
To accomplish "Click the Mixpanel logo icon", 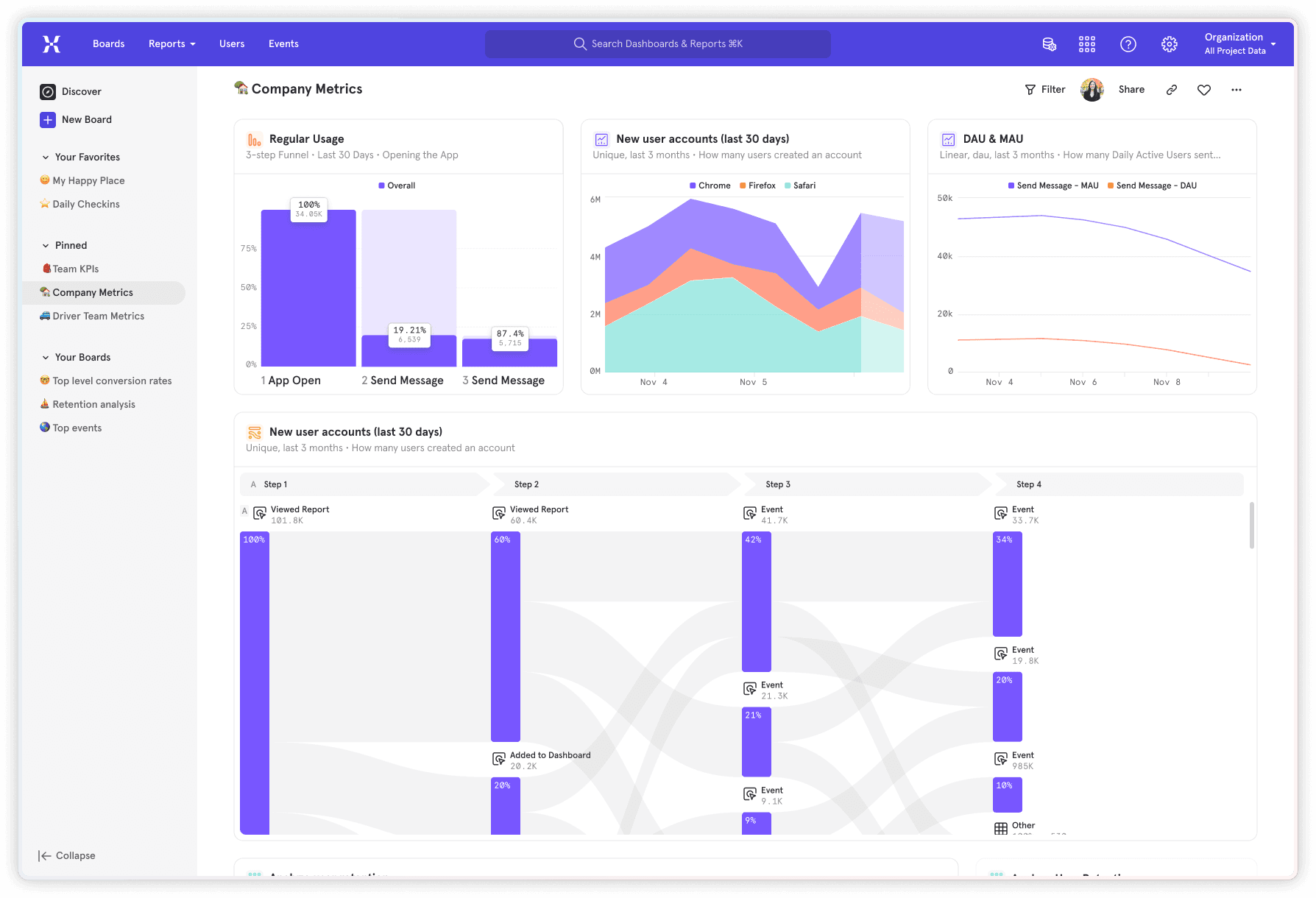I will (52, 44).
